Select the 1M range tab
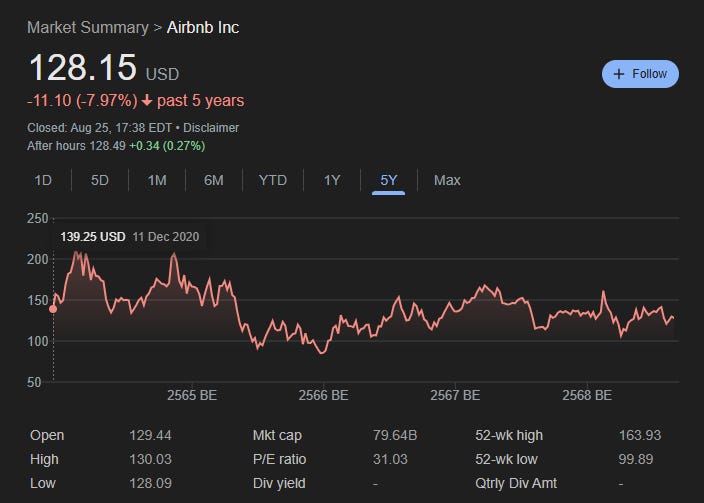704x503 pixels. click(x=157, y=180)
